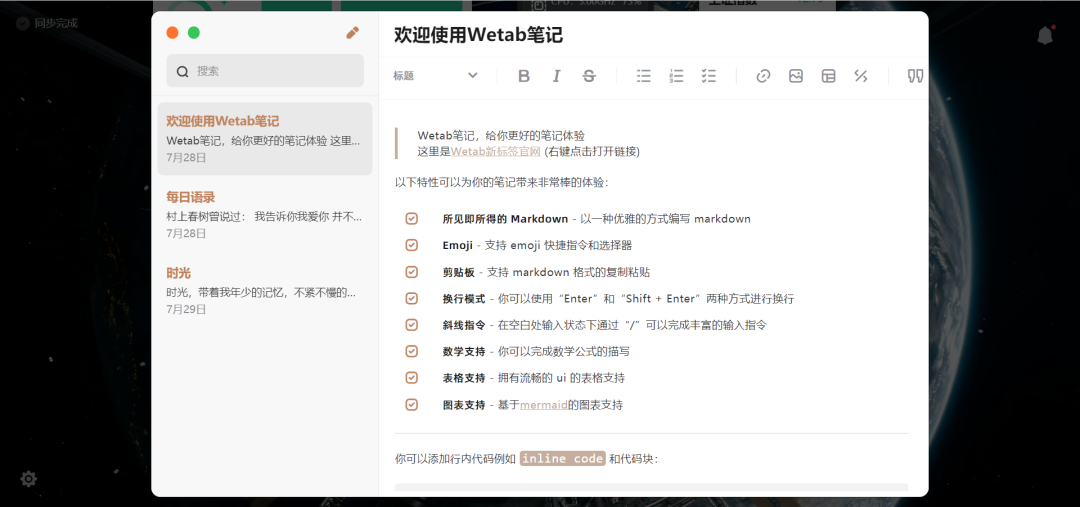Open the 欢迎使用Wetab笔记 note in sidebar
This screenshot has width=1080, height=507.
pyautogui.click(x=264, y=138)
